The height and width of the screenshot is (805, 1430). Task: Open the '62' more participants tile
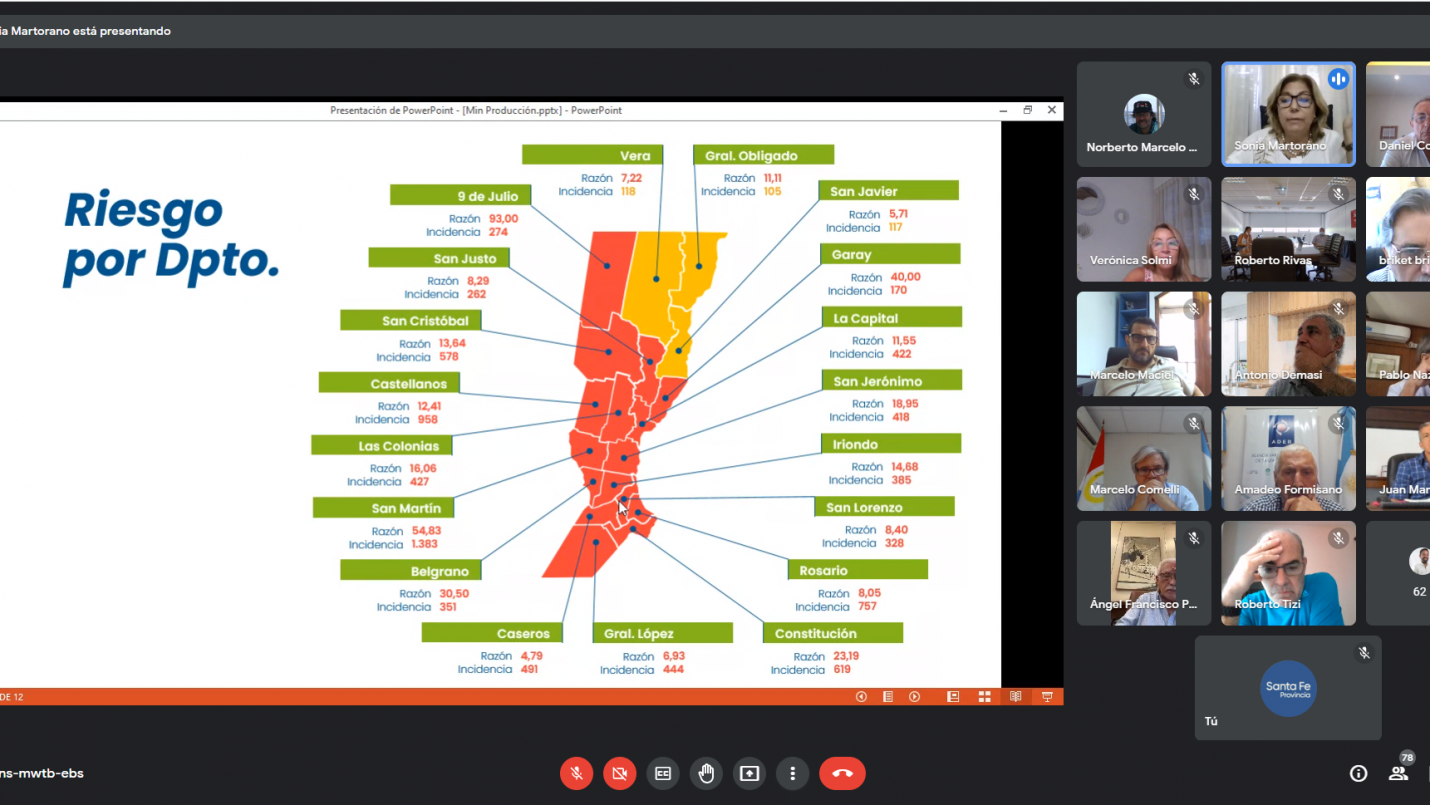[1398, 574]
